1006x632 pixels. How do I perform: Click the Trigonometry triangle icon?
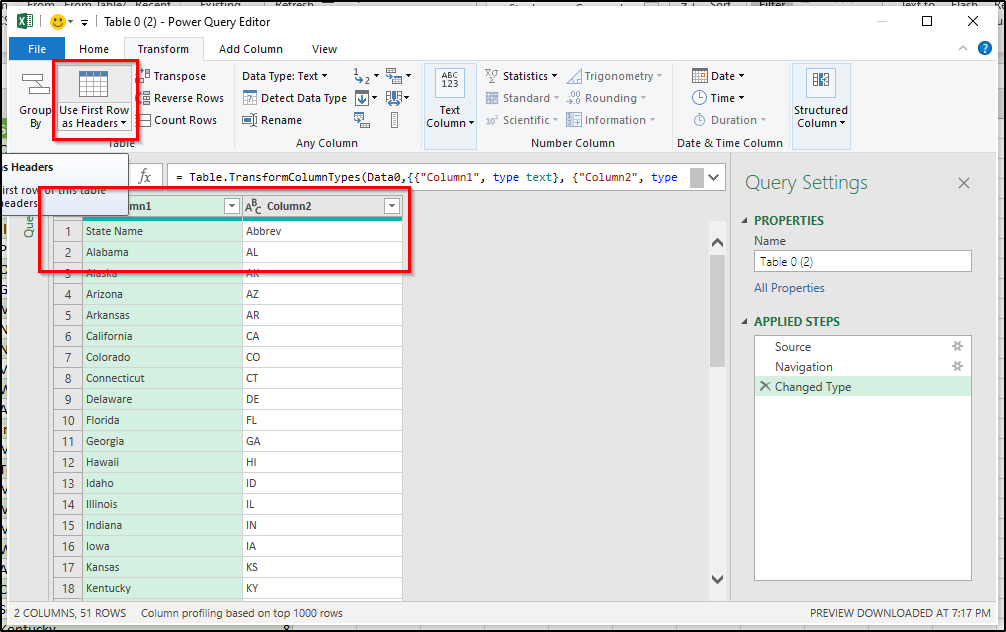(x=574, y=76)
